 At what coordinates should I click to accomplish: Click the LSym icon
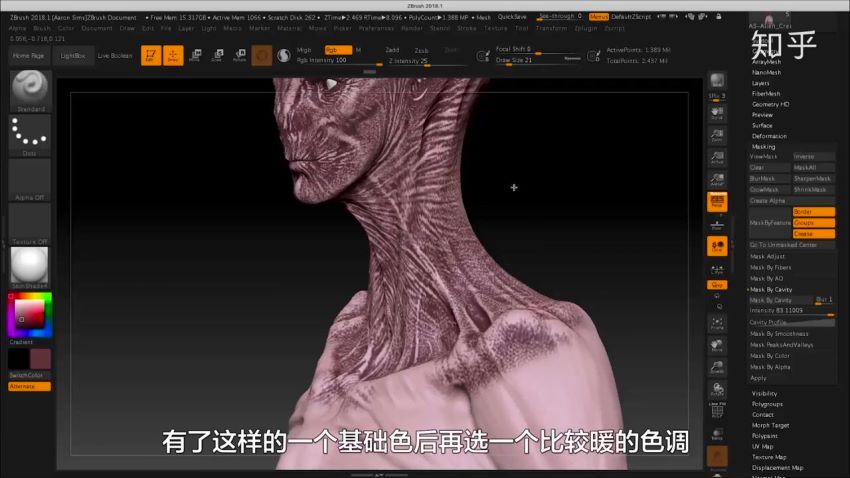point(717,269)
